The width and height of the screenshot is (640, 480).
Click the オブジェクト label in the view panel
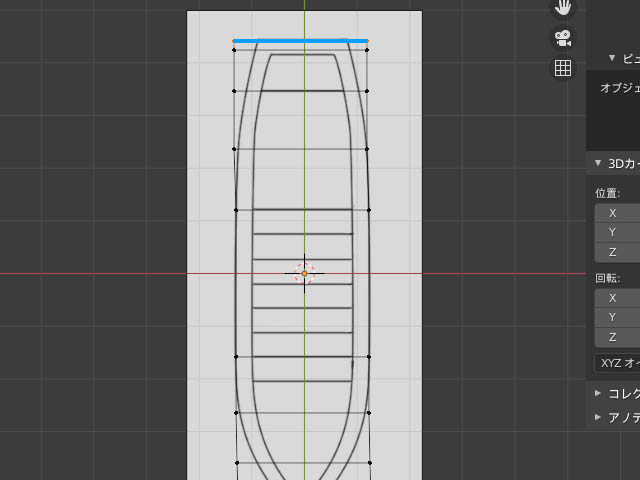[x=620, y=88]
